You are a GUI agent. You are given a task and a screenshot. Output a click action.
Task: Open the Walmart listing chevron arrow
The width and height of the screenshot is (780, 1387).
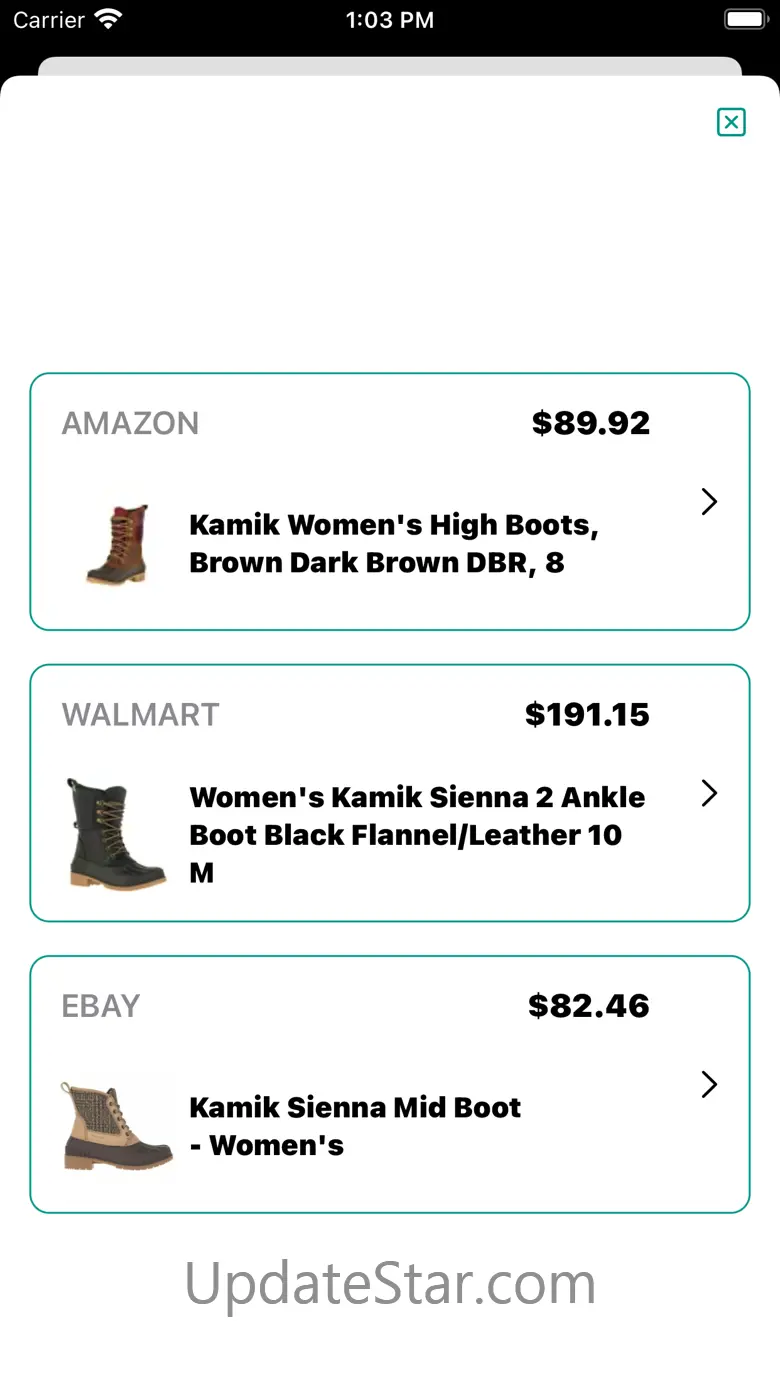point(709,793)
